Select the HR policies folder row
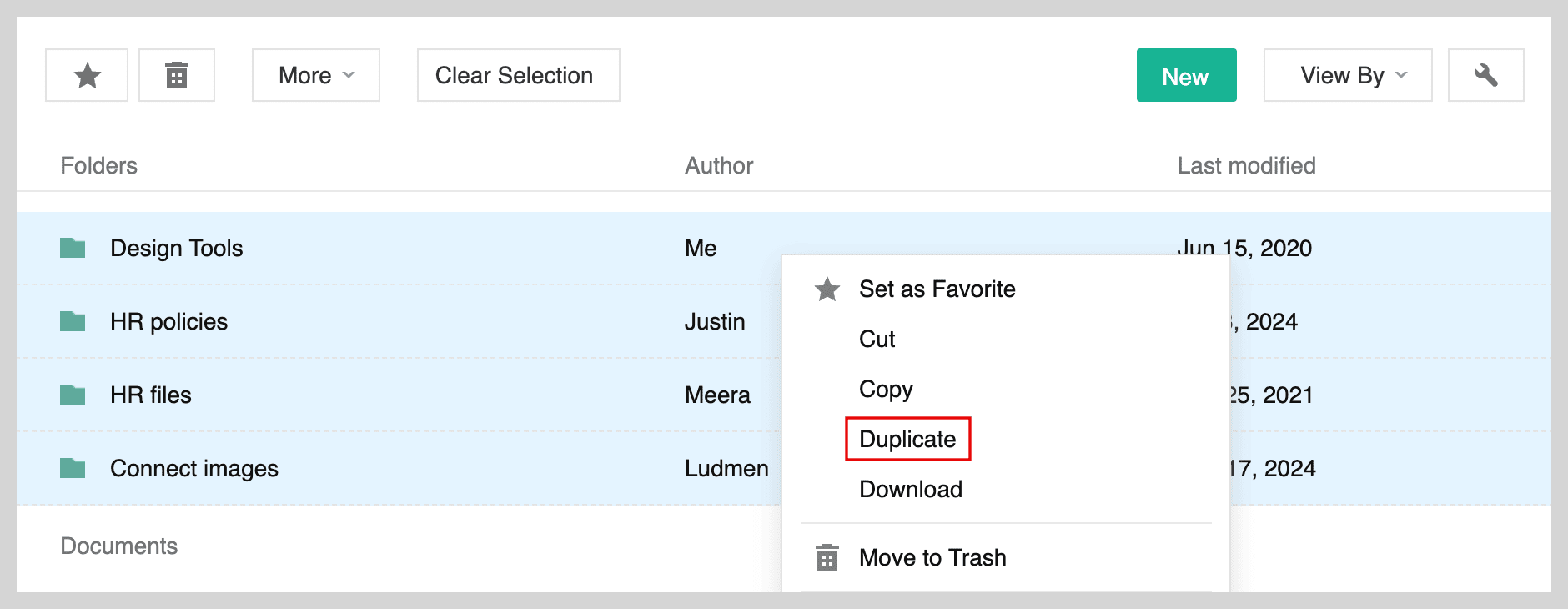Viewport: 1568px width, 609px height. (x=399, y=321)
